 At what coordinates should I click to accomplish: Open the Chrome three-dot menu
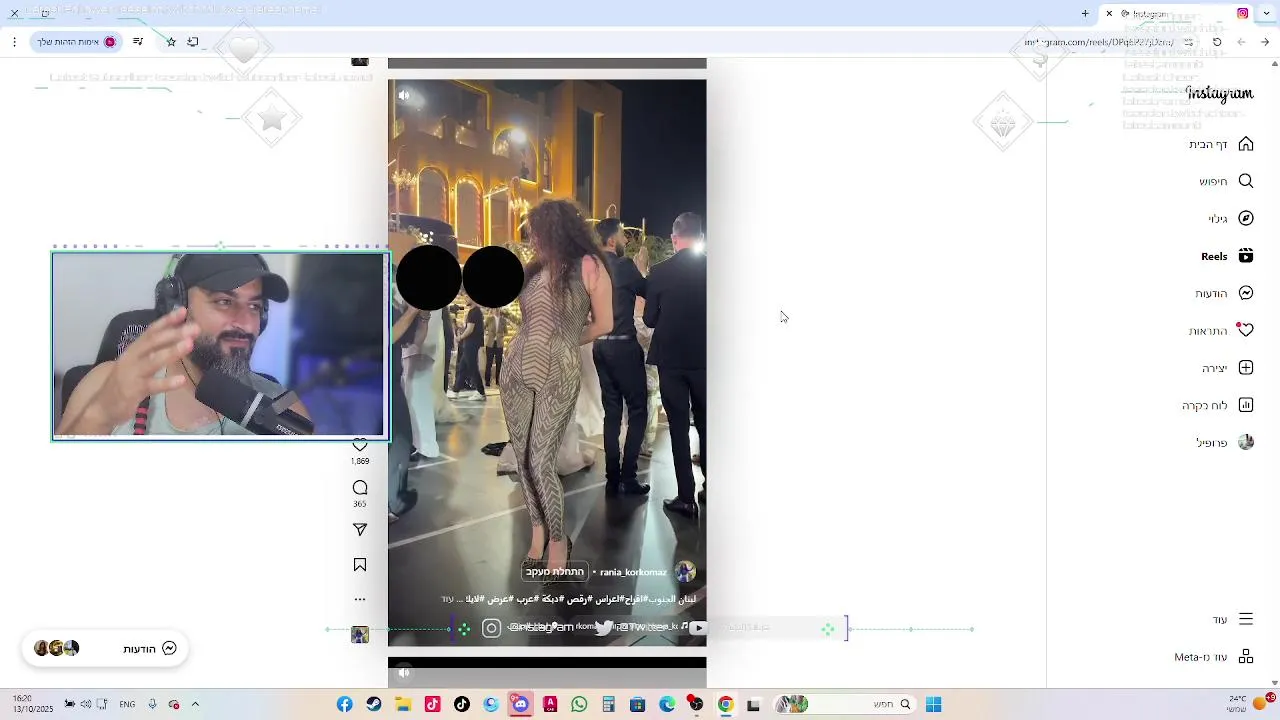pyautogui.click(x=14, y=42)
